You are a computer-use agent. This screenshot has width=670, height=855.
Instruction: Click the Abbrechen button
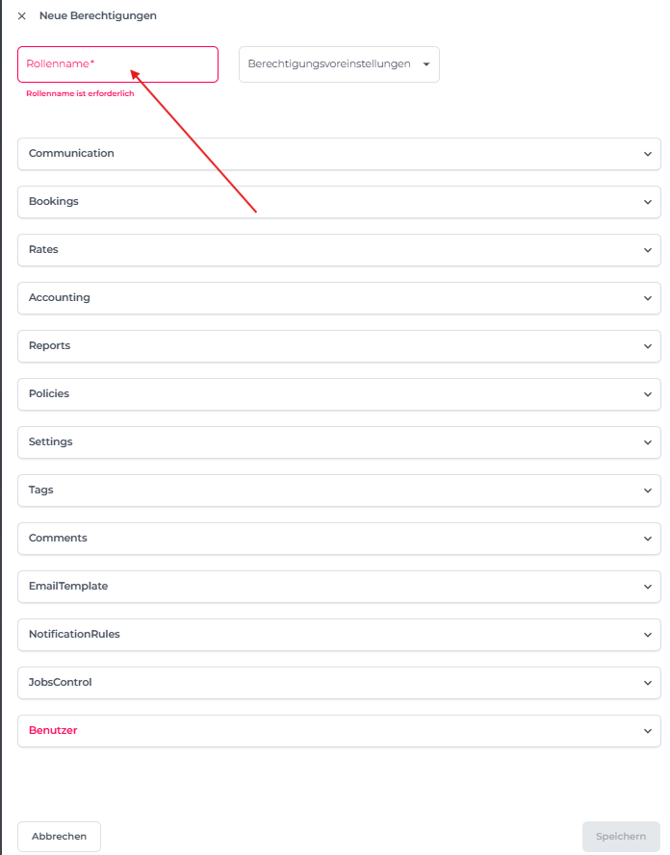click(x=59, y=836)
